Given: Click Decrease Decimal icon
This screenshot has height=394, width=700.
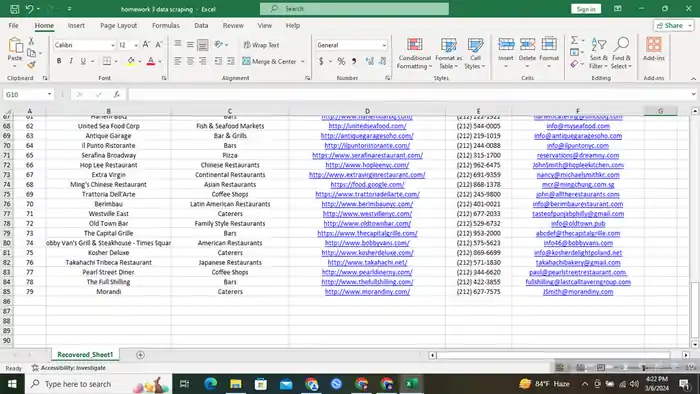Looking at the screenshot, I should [x=383, y=61].
